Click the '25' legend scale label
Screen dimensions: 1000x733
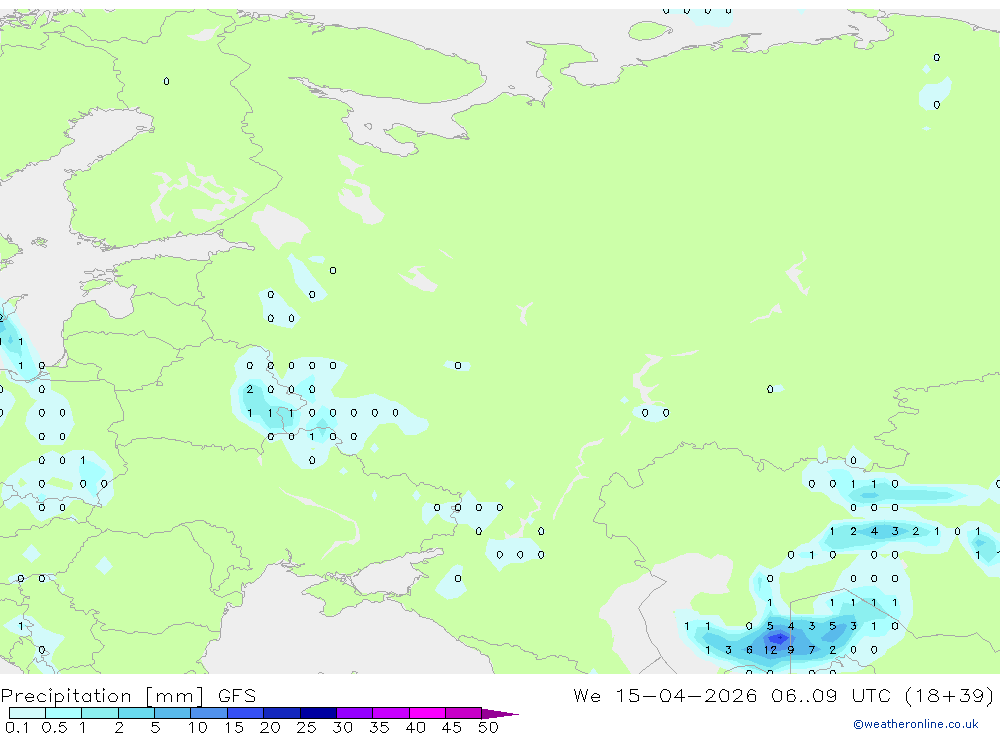point(306,727)
